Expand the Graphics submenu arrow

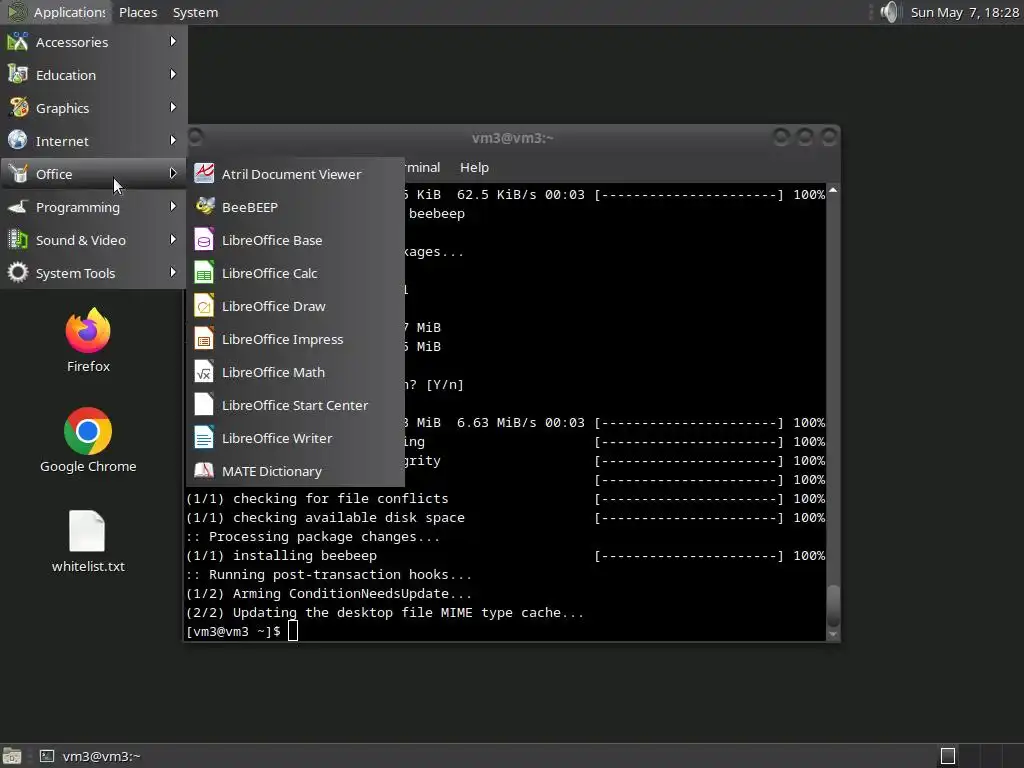[172, 107]
